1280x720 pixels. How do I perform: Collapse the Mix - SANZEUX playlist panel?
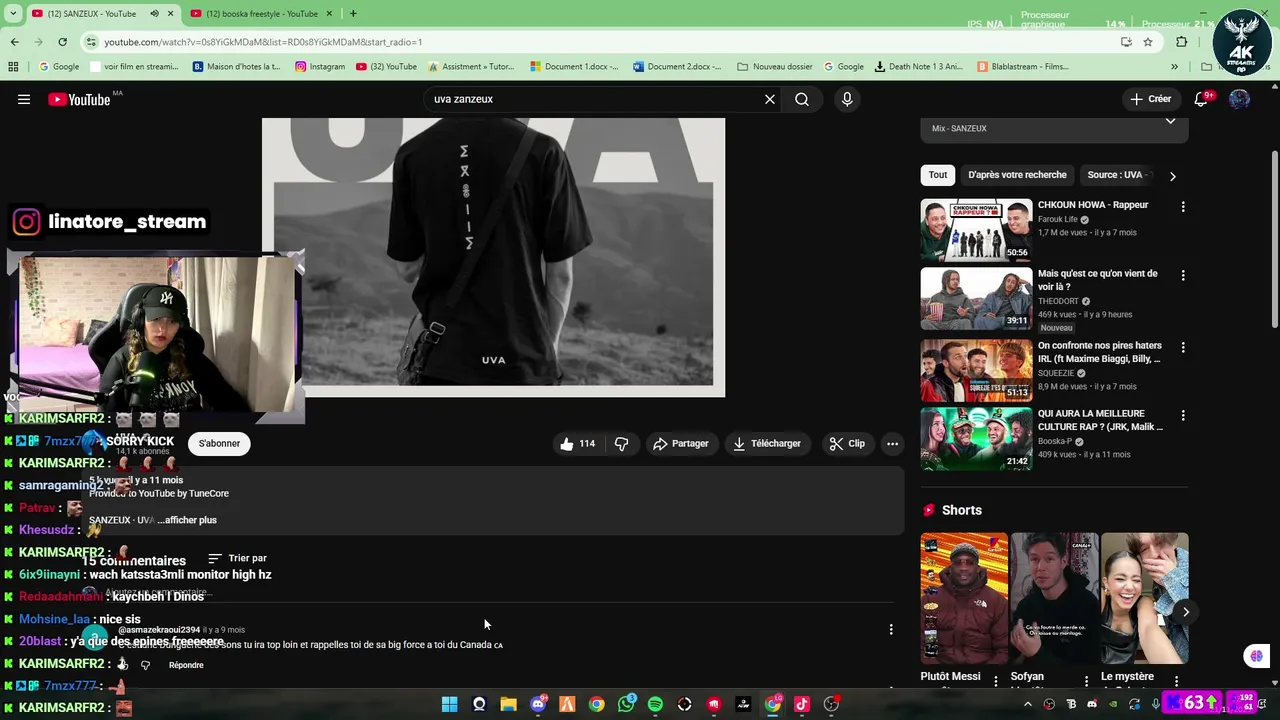[x=1170, y=122]
